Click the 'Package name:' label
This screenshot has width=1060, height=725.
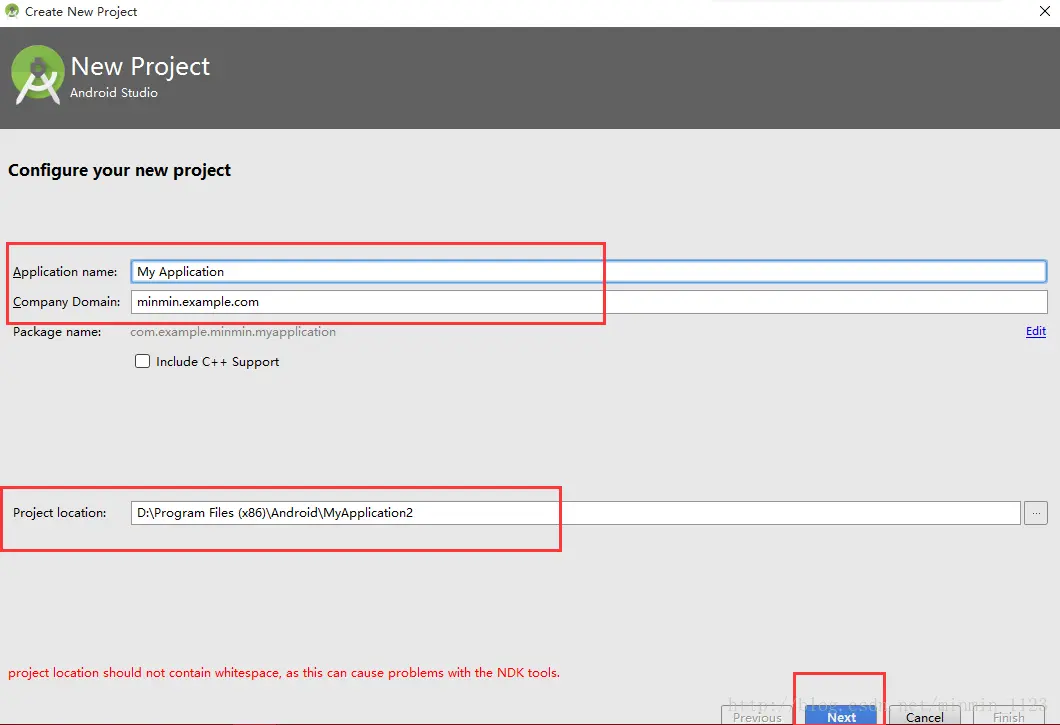pyautogui.click(x=57, y=331)
